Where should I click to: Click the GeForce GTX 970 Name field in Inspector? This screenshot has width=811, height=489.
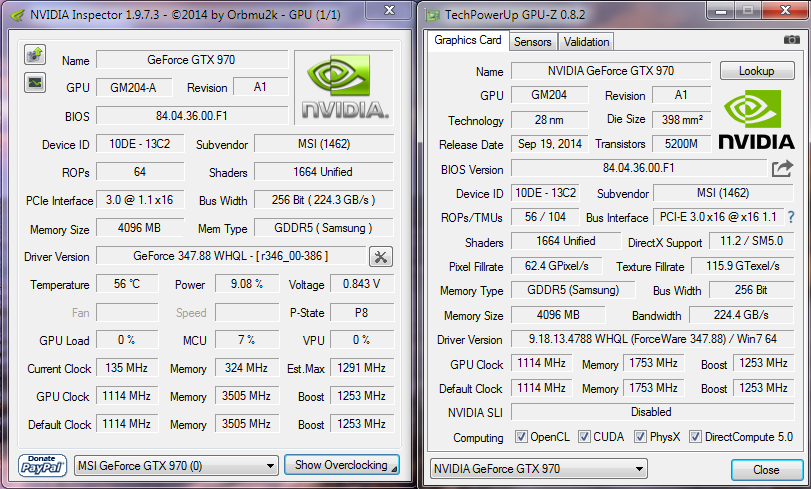tap(192, 60)
